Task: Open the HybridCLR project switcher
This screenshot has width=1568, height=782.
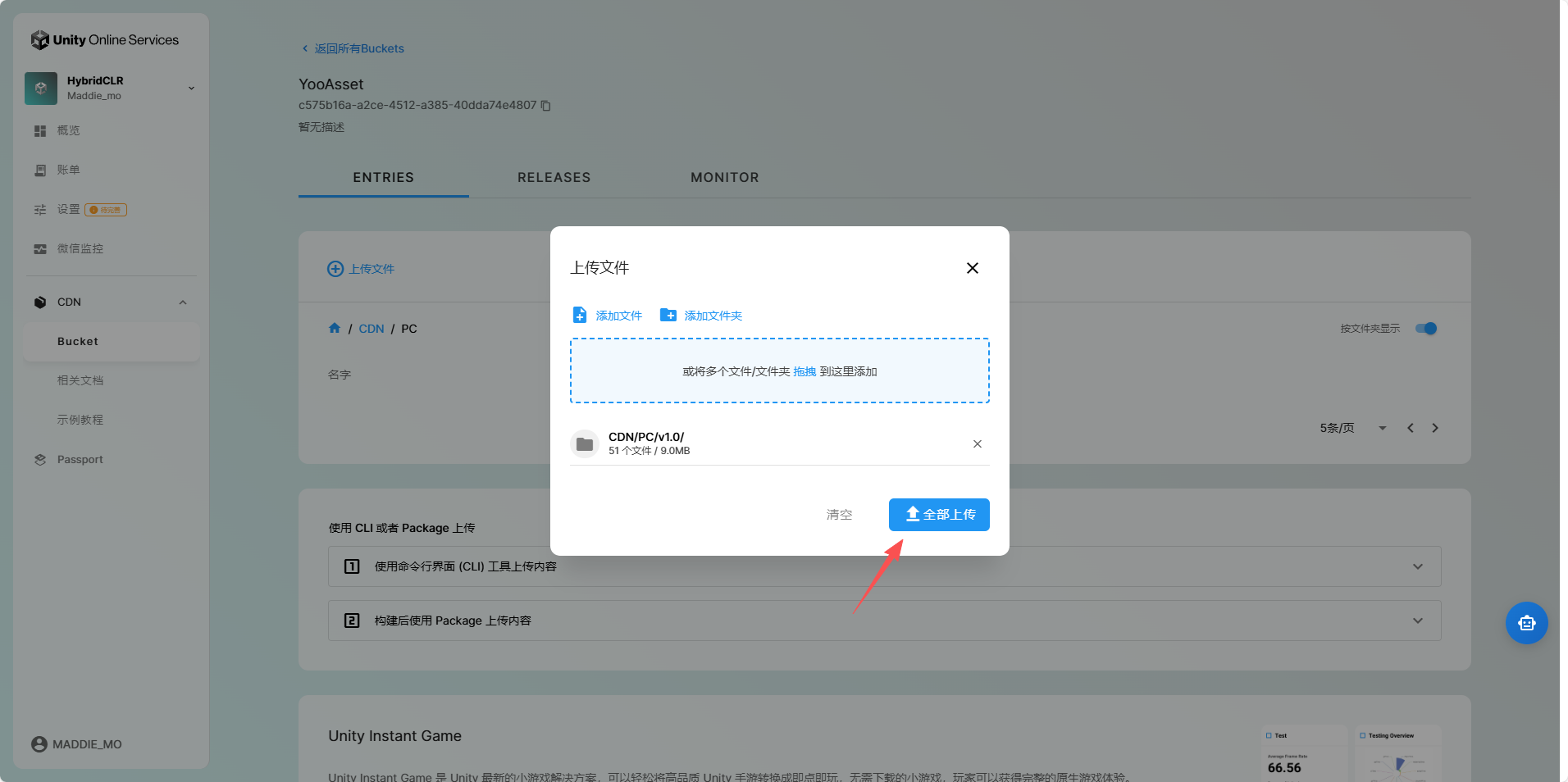Action: click(x=112, y=88)
